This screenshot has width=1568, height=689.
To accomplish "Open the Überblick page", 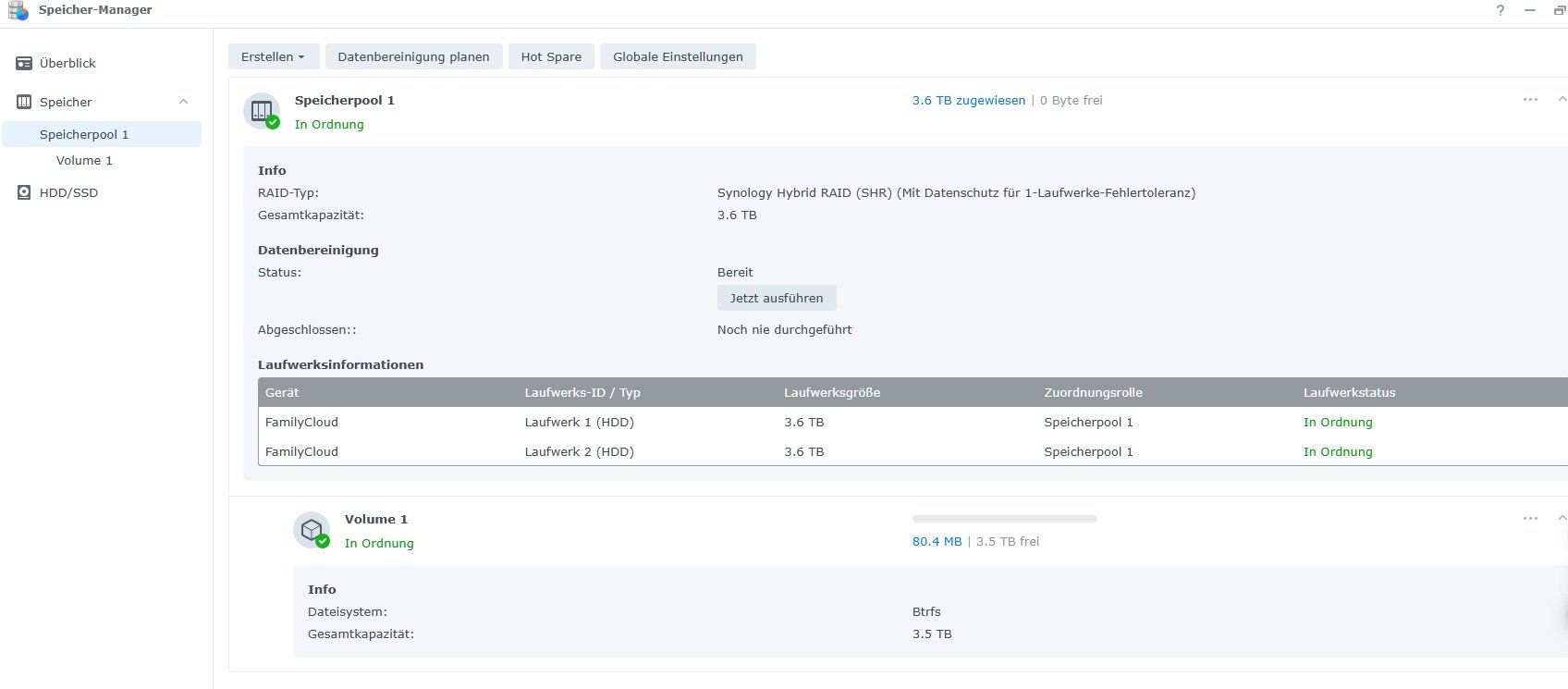I will (67, 63).
